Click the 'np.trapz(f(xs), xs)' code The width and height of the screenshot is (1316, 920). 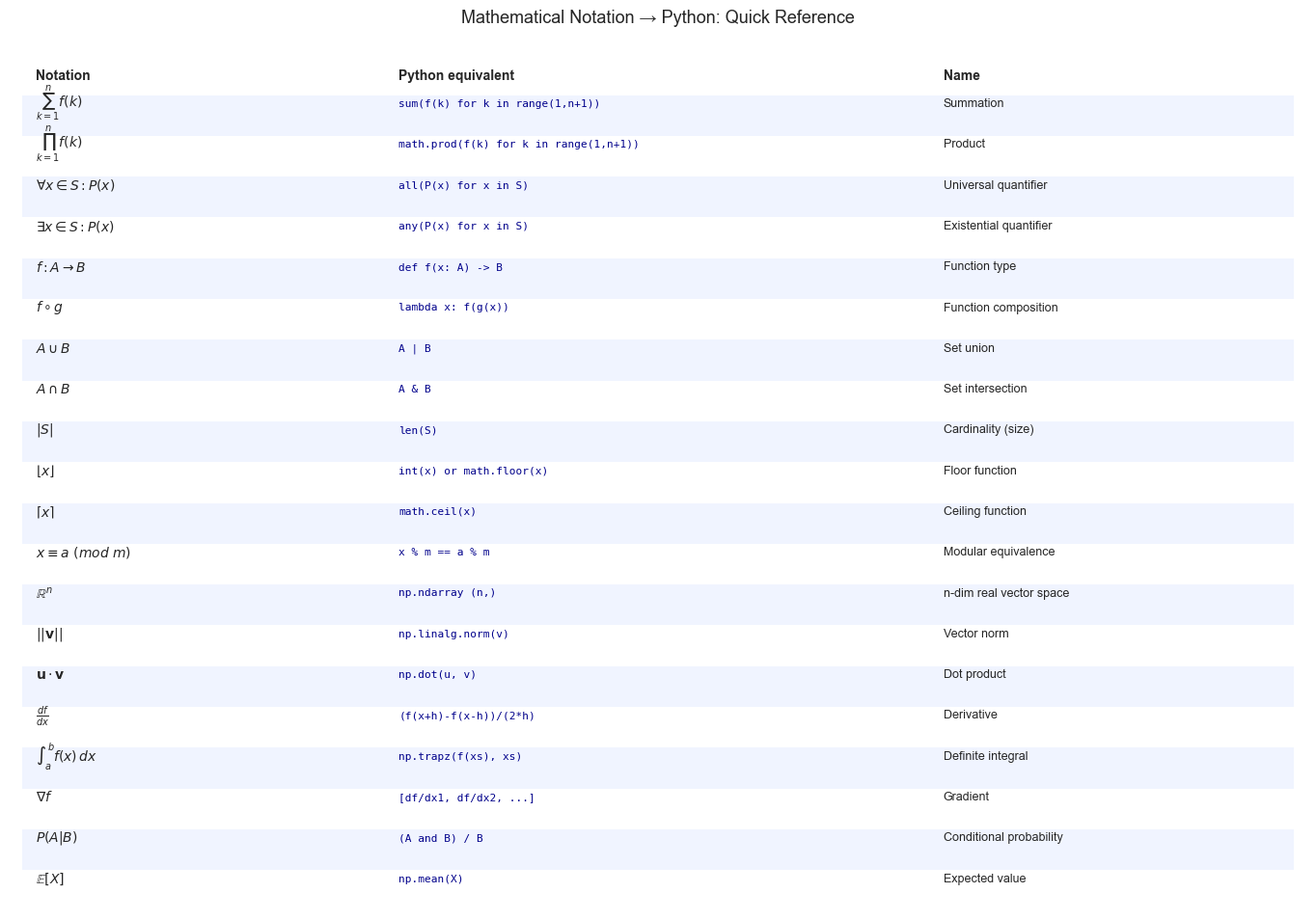tap(459, 757)
